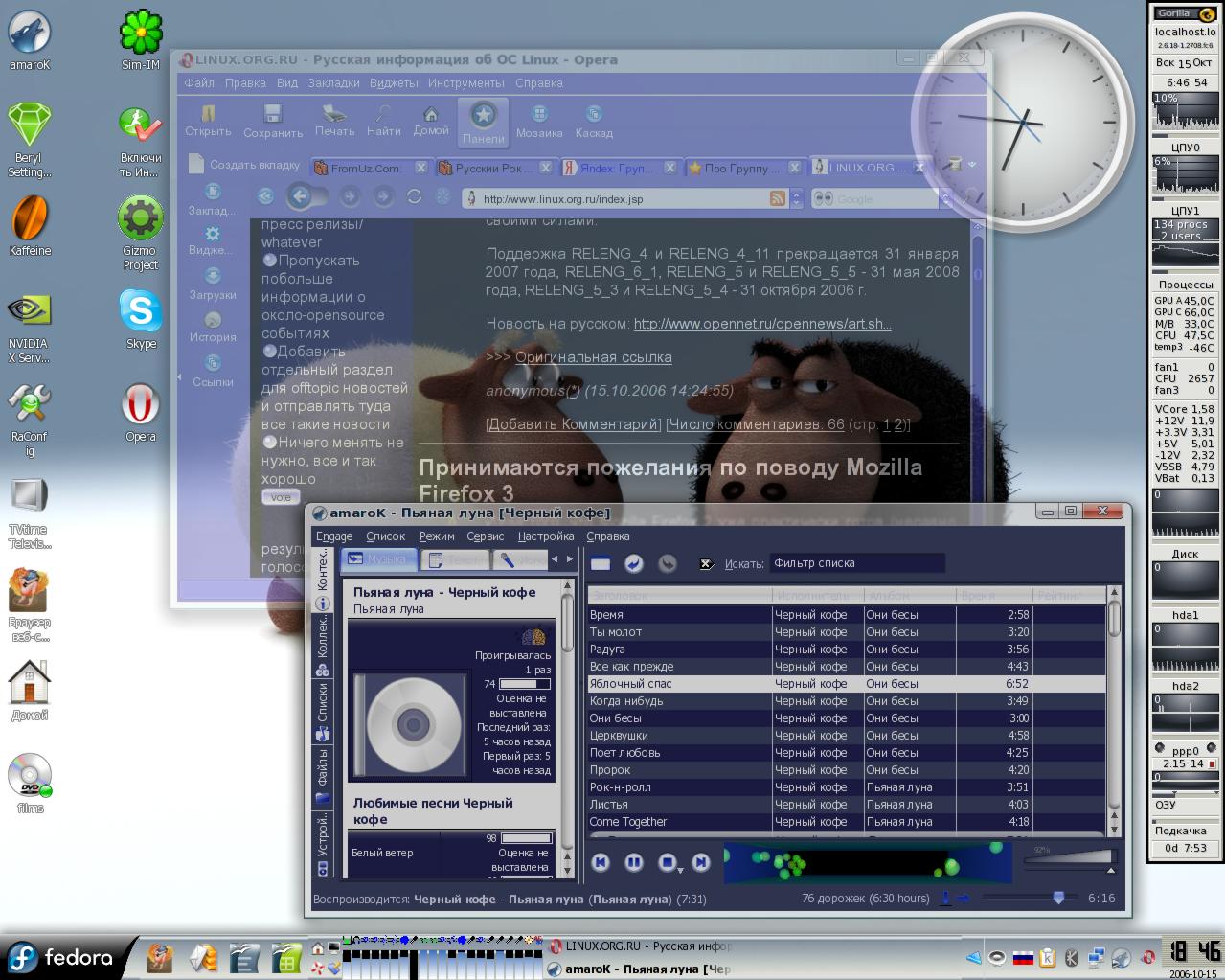Follow the 'Оригинальная ссылка' link
Screen dimensions: 1225x980
[593, 357]
